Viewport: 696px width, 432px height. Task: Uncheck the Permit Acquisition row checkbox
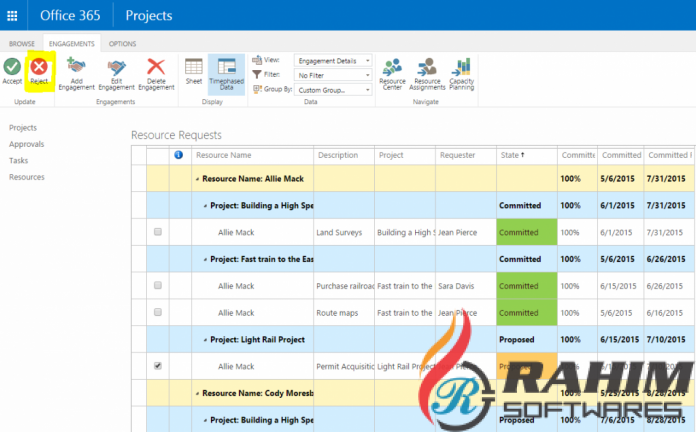(x=158, y=366)
